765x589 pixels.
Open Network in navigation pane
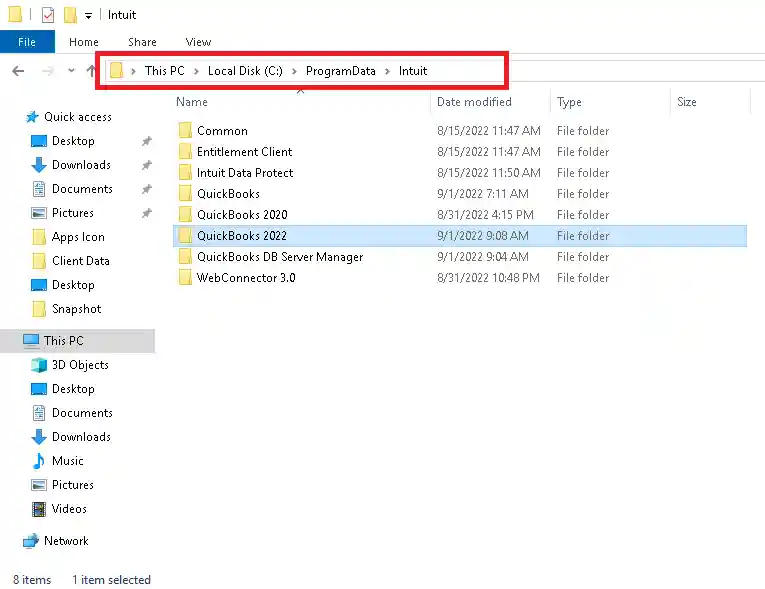[x=66, y=541]
